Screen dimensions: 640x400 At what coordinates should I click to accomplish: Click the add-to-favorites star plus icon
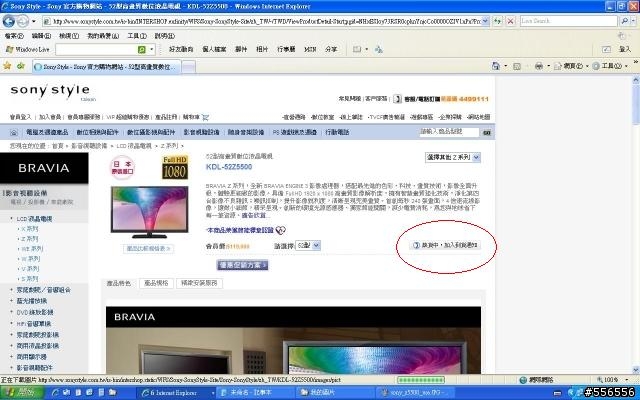21,66
